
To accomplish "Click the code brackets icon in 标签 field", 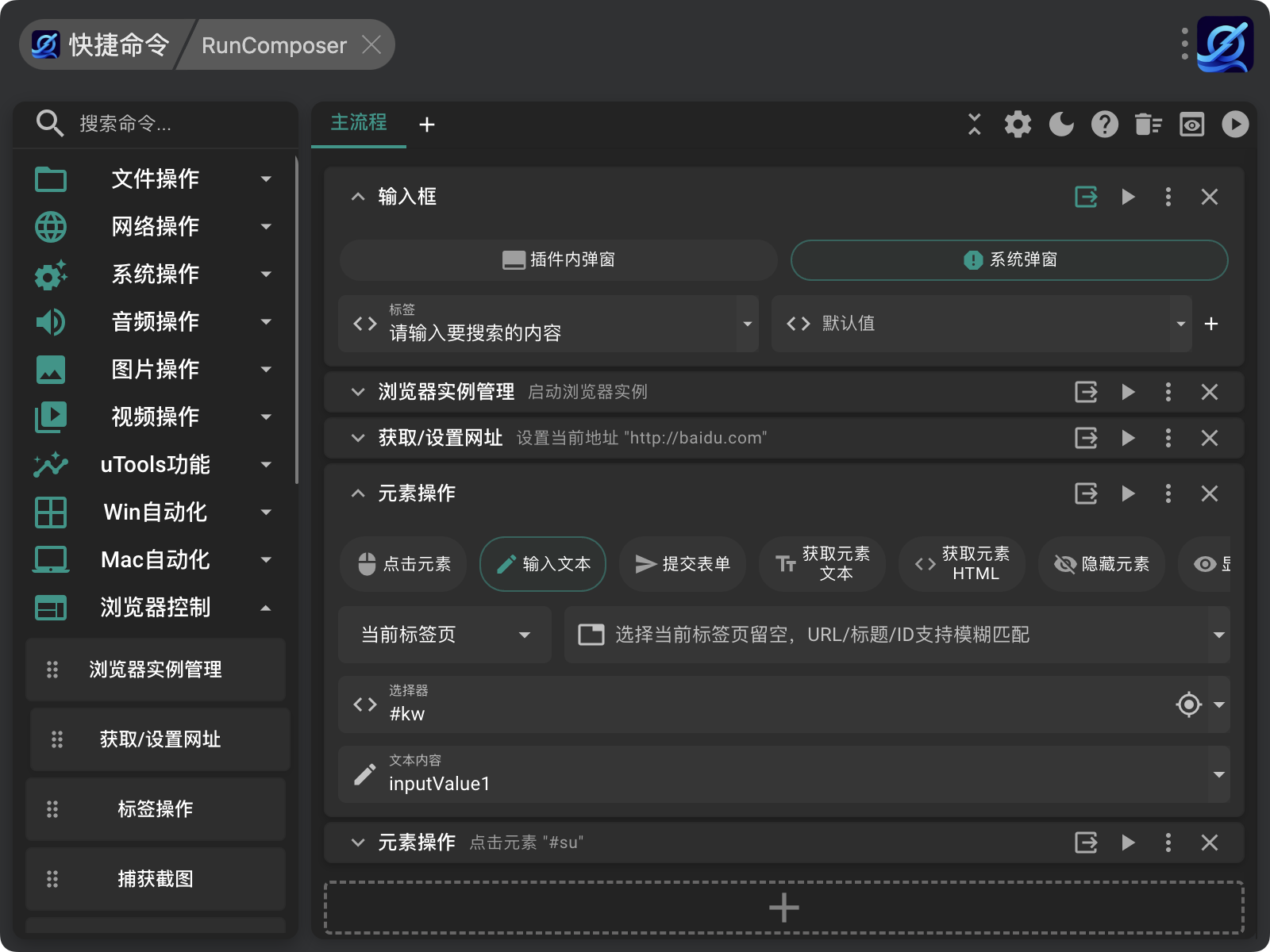I will pyautogui.click(x=365, y=324).
